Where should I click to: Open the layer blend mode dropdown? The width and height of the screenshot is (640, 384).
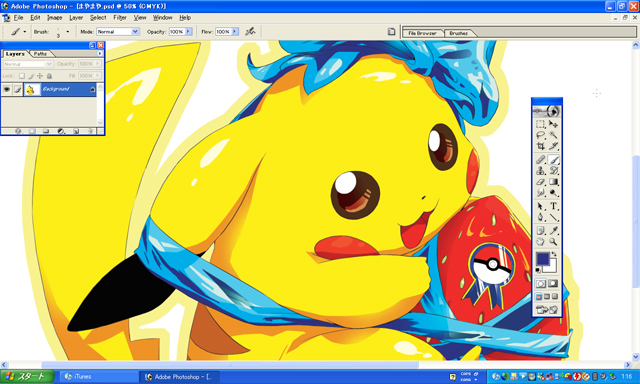28,64
